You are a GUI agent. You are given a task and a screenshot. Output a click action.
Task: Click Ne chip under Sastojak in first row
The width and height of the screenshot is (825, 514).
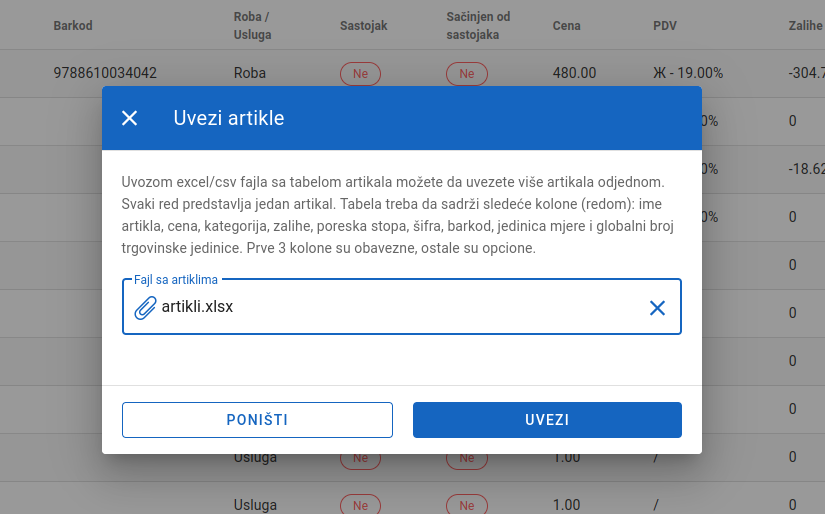pyautogui.click(x=360, y=74)
